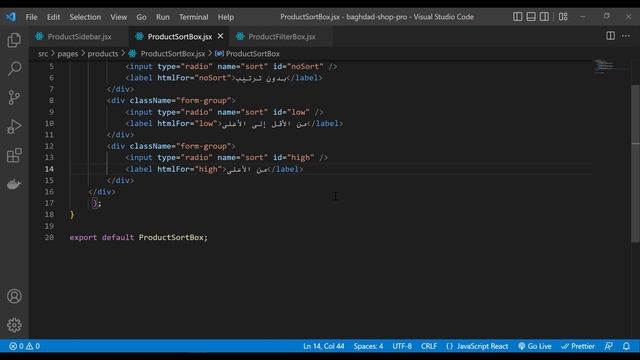Open Customize Layout icon
The image size is (640, 360).
[x=563, y=17]
